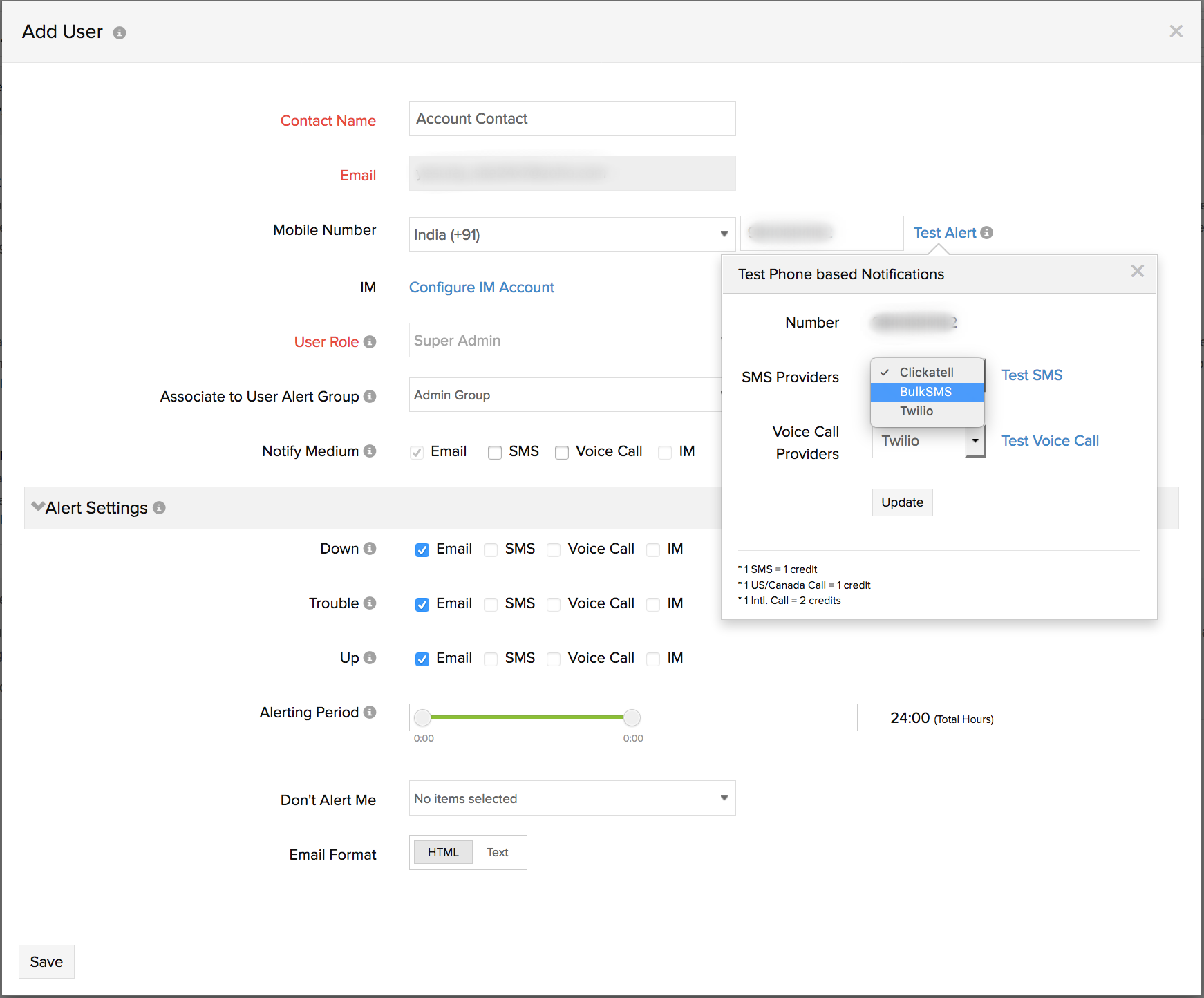Open the country code dropdown
Screen dimensions: 1204x998
(724, 234)
